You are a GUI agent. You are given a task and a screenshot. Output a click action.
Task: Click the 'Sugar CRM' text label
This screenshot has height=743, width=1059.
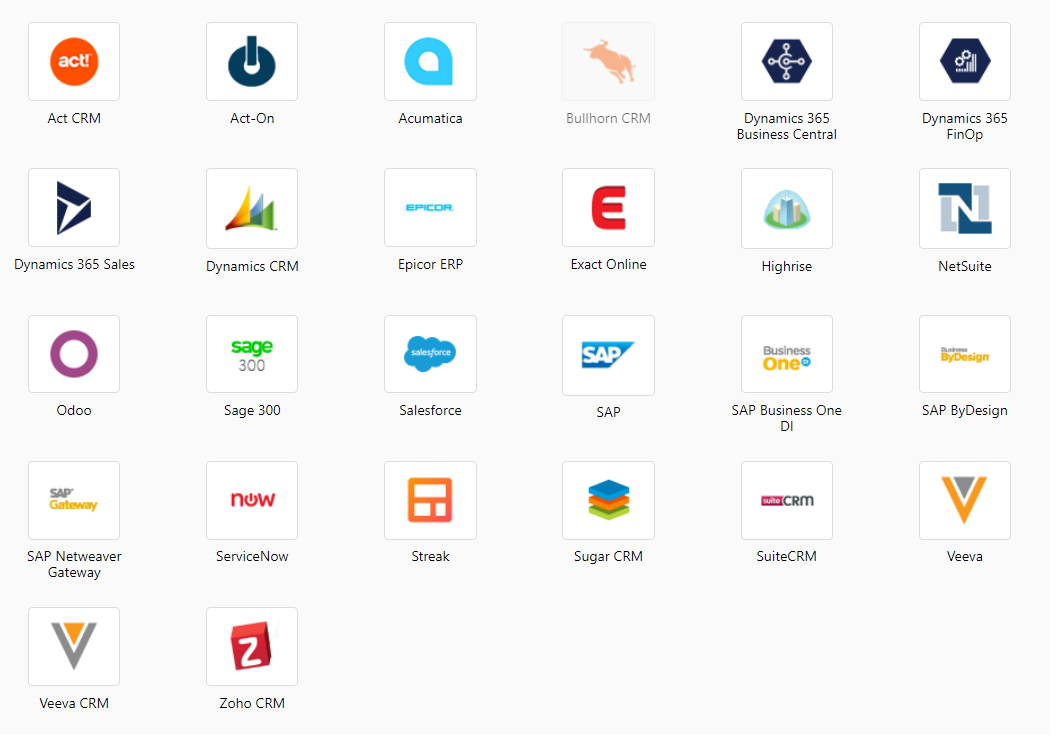tap(609, 556)
